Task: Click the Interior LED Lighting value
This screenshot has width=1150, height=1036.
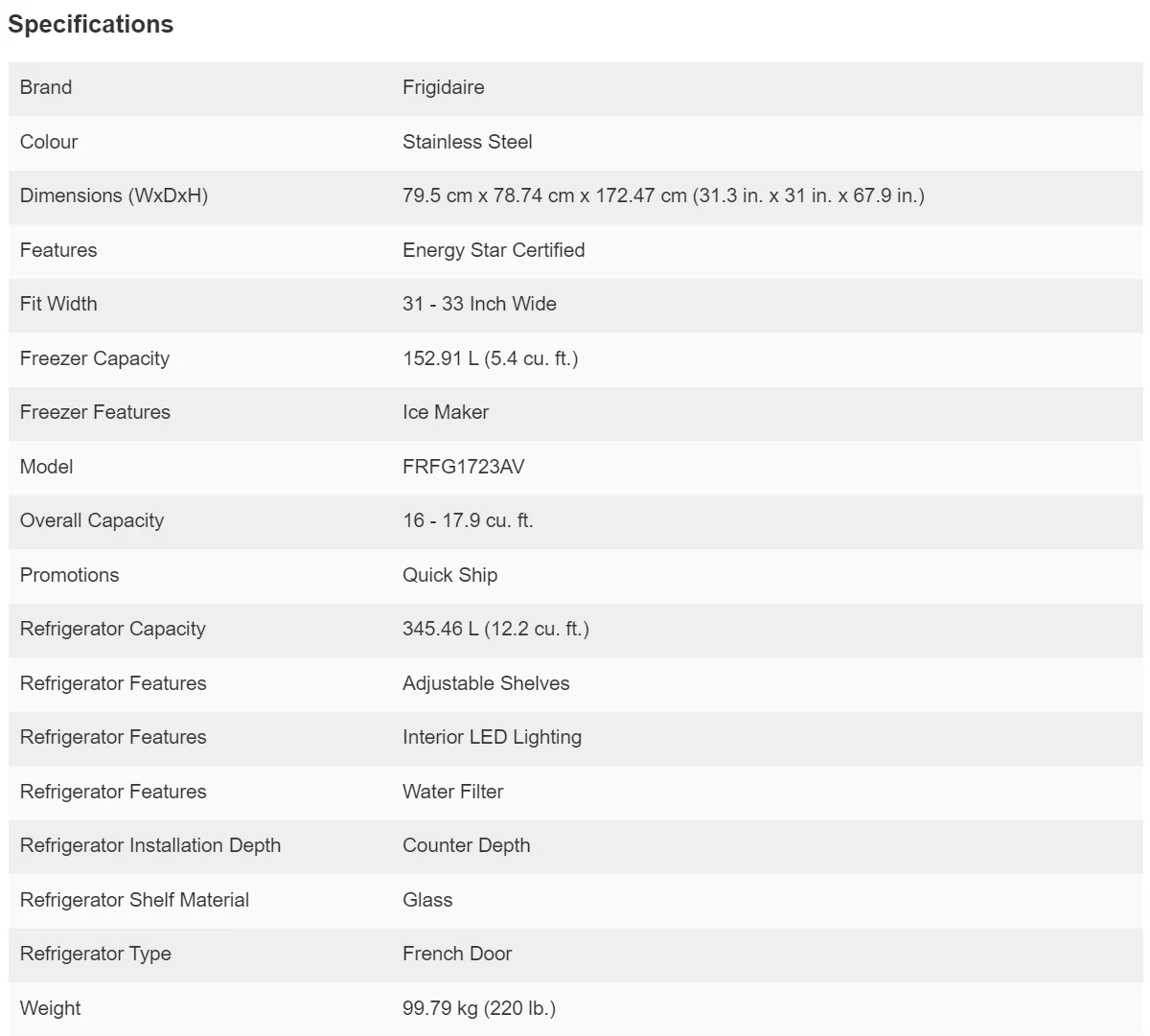Action: pos(492,737)
